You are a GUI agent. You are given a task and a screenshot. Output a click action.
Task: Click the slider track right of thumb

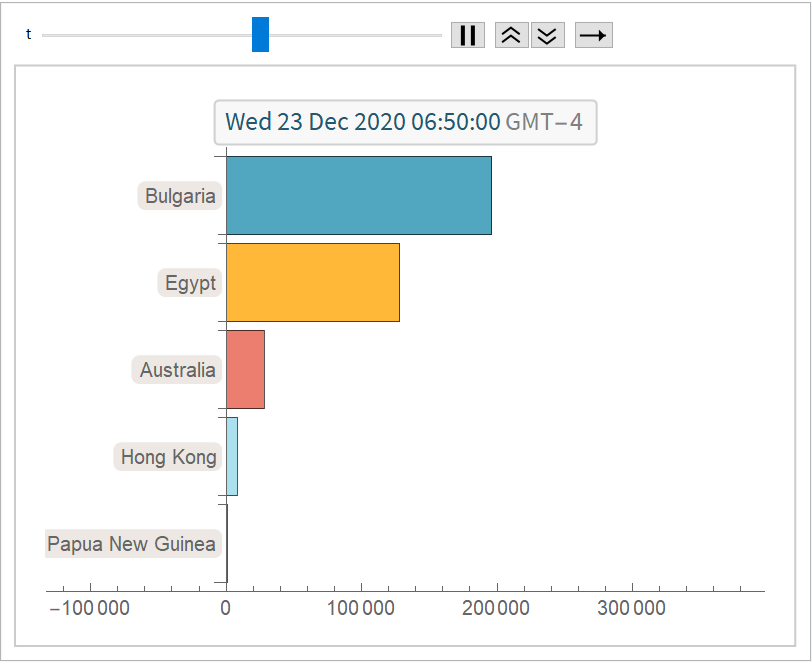(x=350, y=35)
